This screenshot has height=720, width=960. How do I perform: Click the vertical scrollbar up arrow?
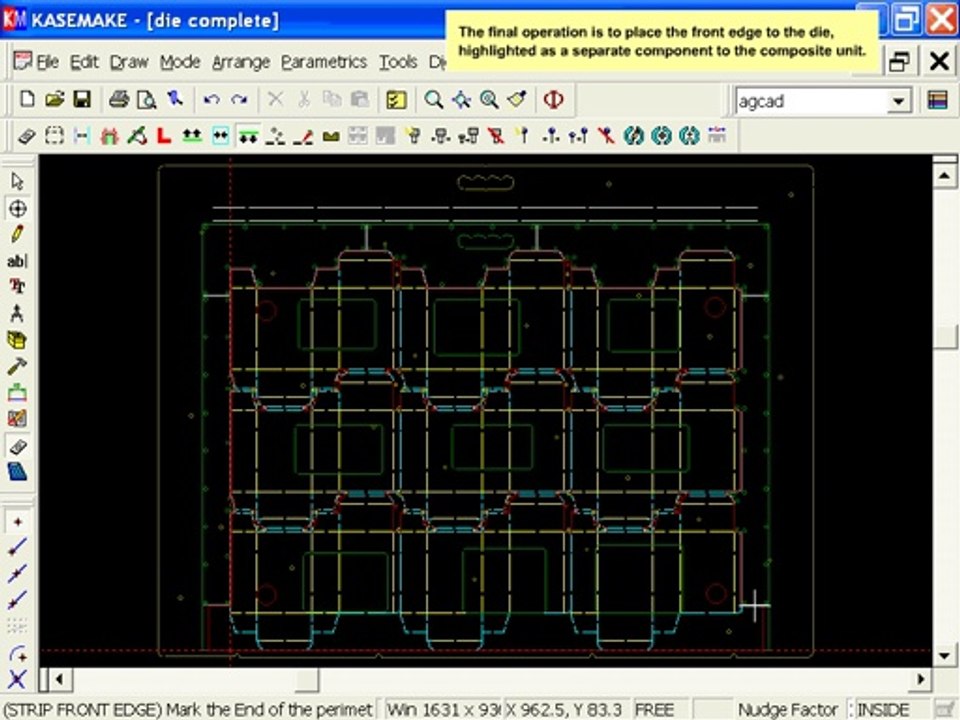(944, 176)
